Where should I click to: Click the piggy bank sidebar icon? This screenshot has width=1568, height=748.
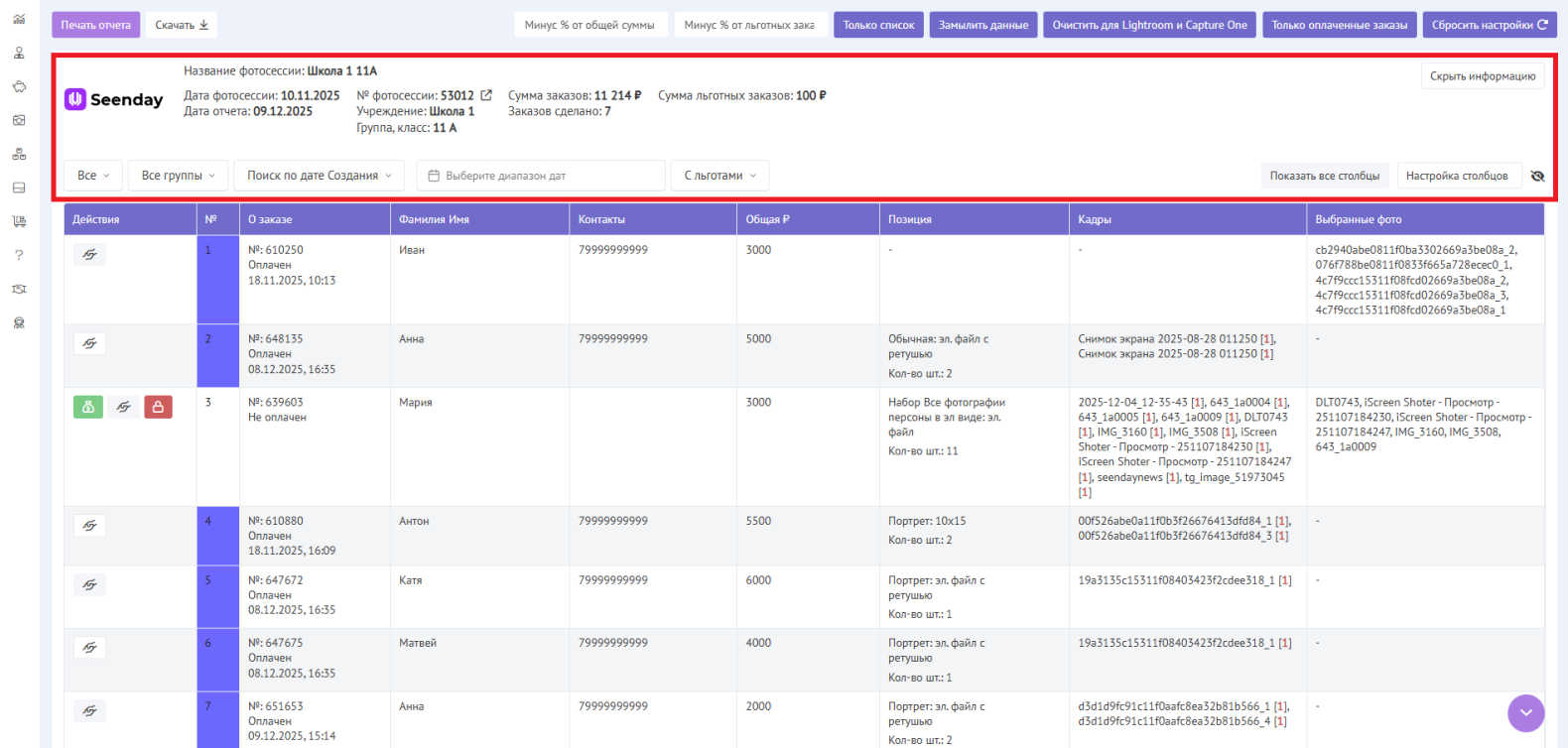point(19,87)
